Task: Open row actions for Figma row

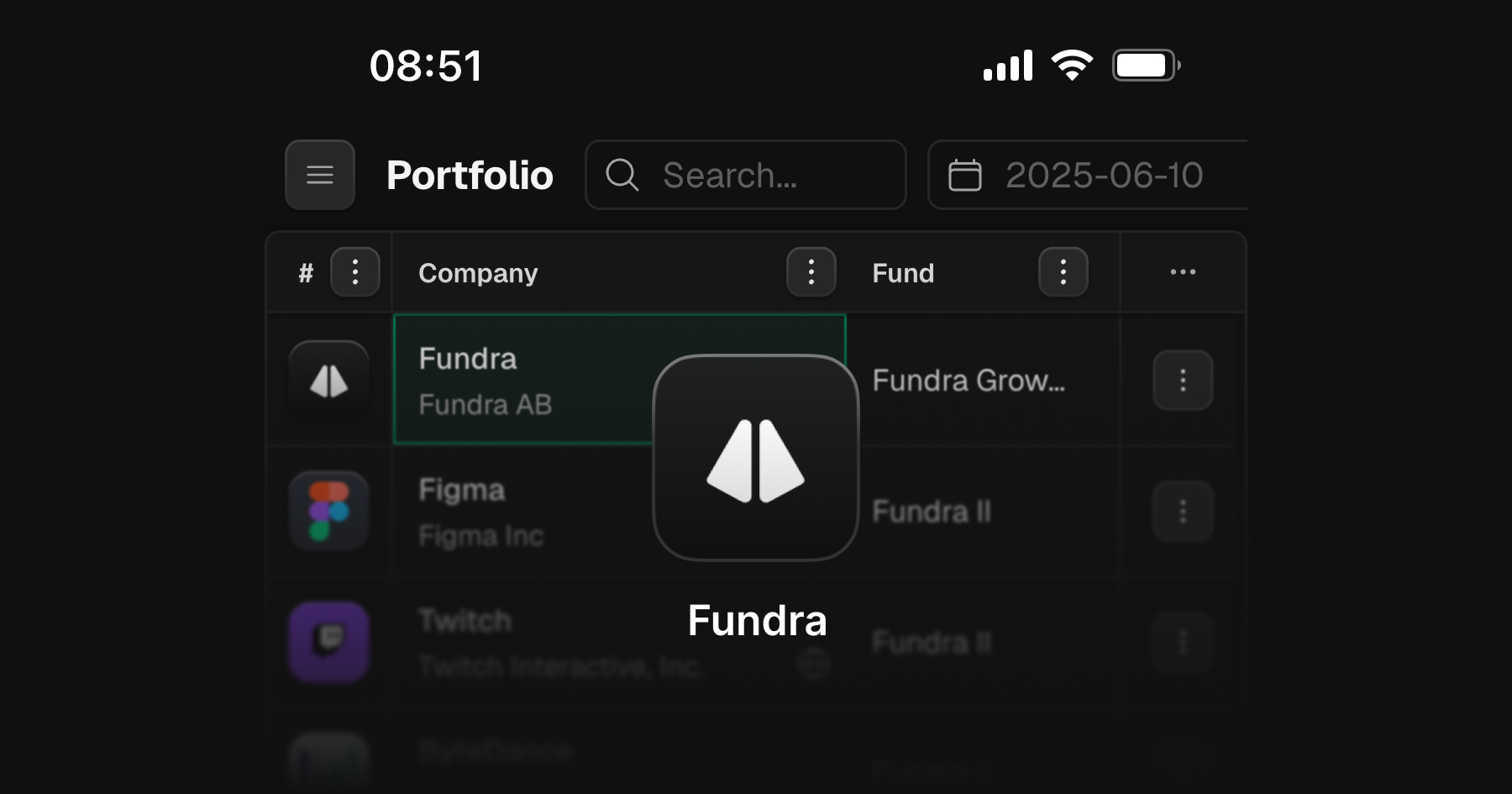Action: tap(1183, 511)
